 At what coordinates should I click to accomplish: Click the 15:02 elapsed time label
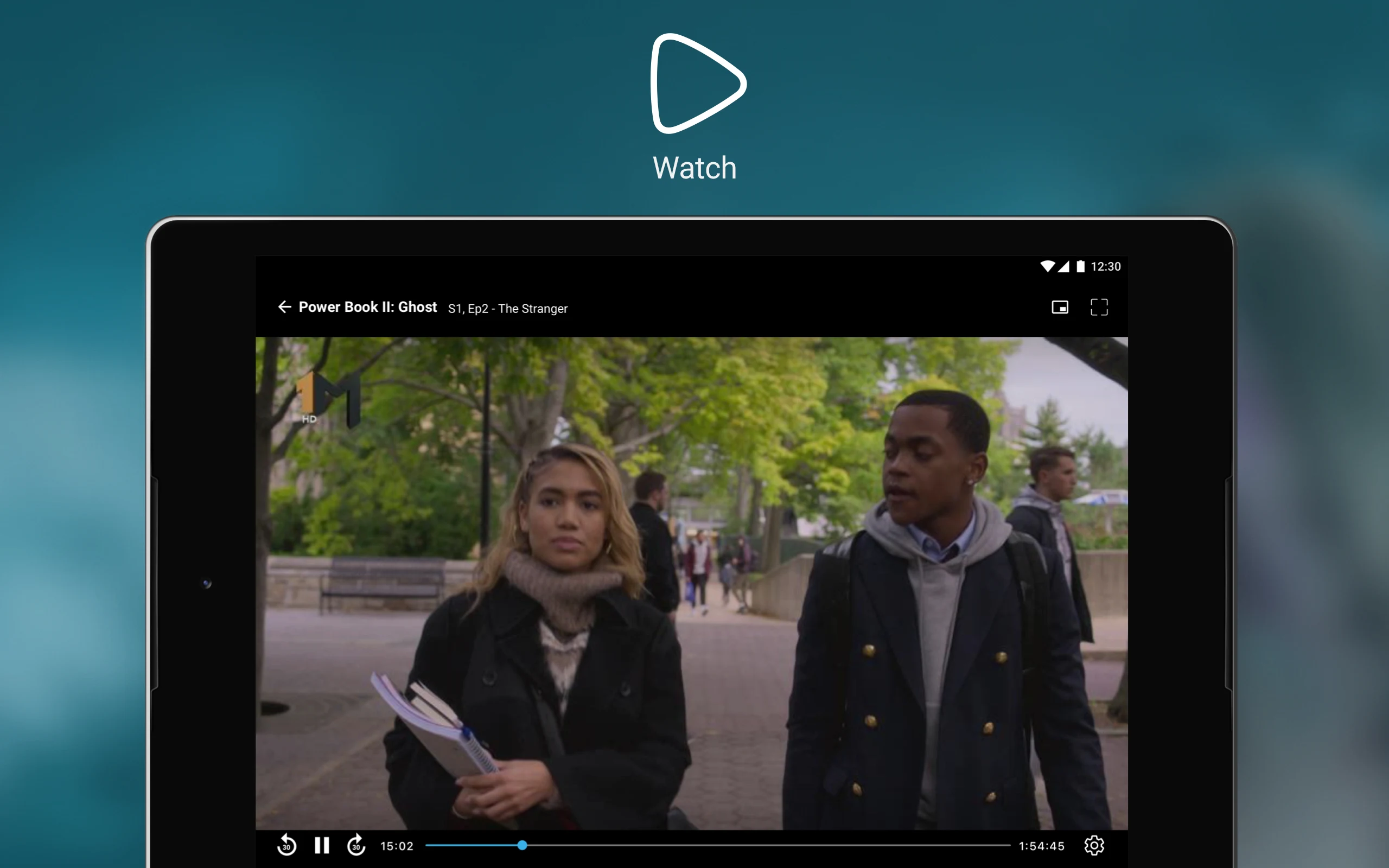tap(397, 846)
